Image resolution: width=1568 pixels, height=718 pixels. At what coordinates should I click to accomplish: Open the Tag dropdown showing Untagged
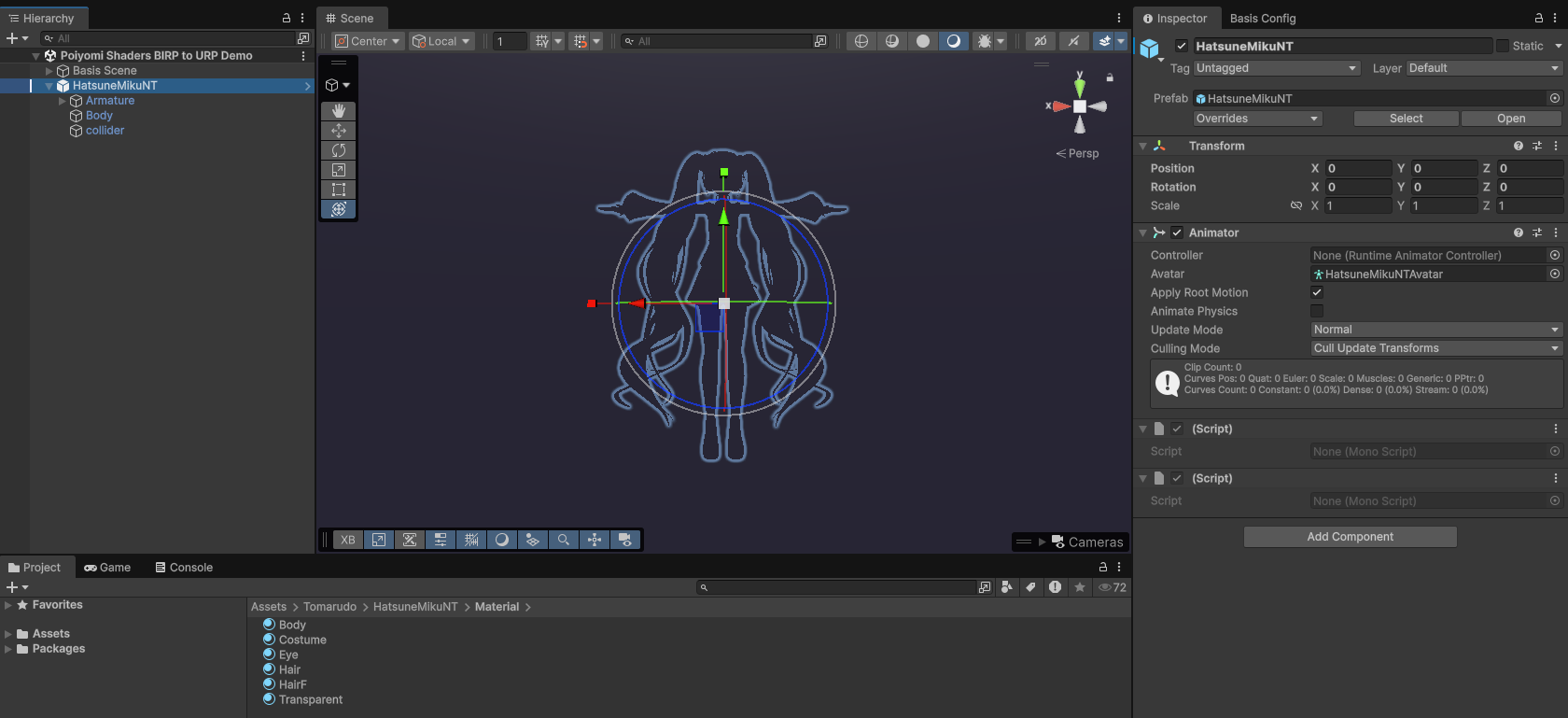tap(1276, 68)
